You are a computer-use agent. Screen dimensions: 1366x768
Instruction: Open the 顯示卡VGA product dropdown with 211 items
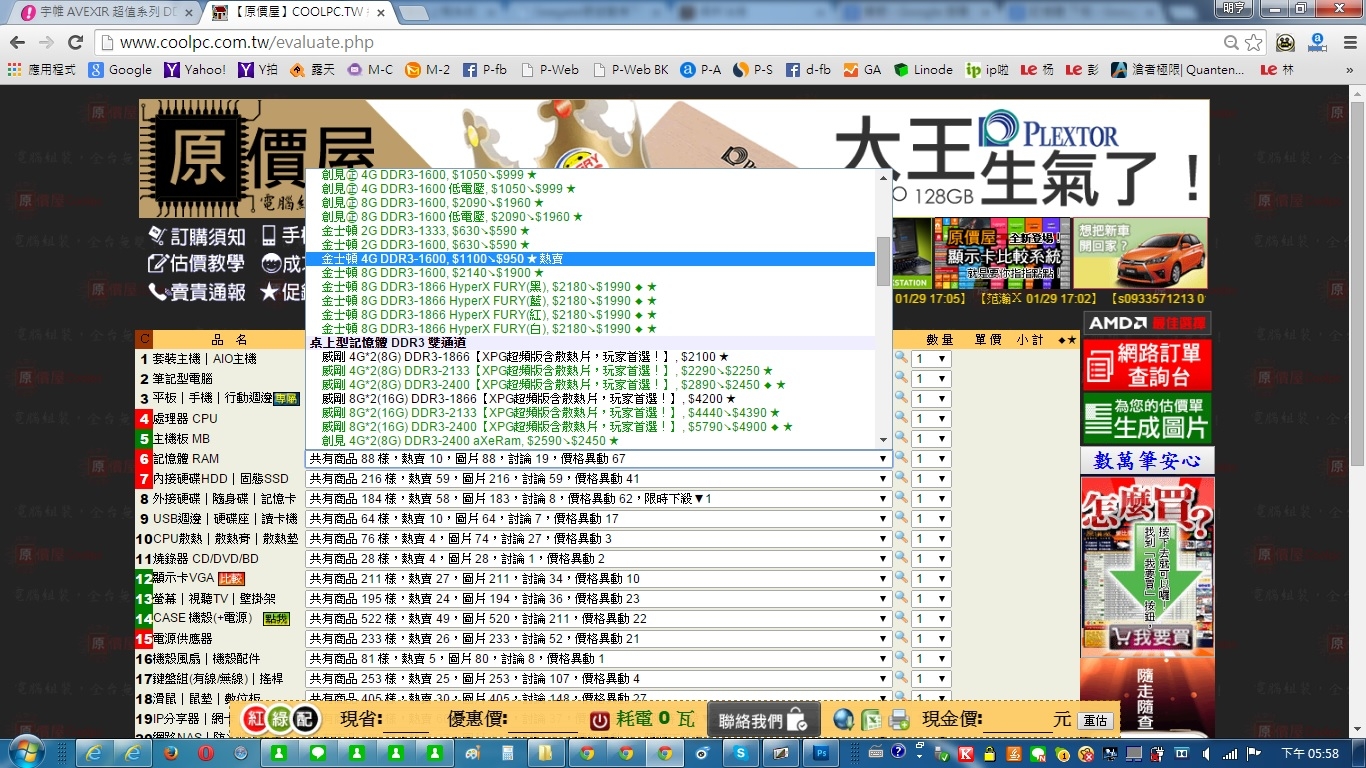coord(598,579)
